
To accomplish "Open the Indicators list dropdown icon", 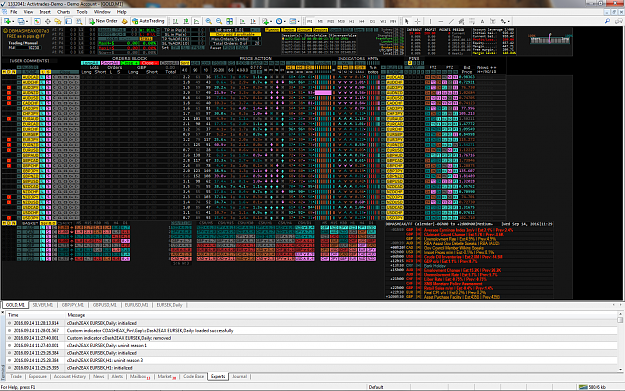I will (266, 21).
